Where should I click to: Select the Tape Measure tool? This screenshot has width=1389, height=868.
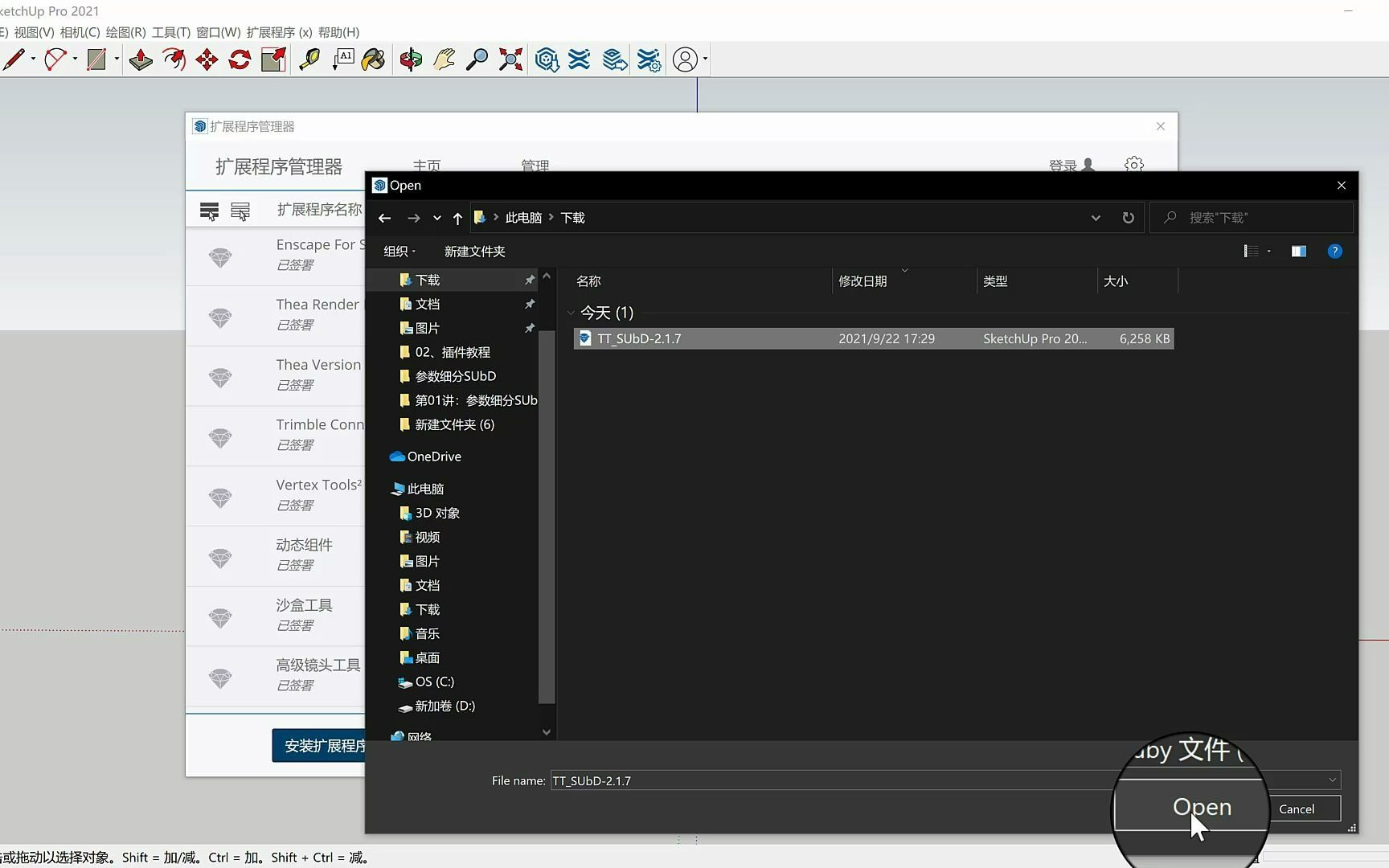309,59
